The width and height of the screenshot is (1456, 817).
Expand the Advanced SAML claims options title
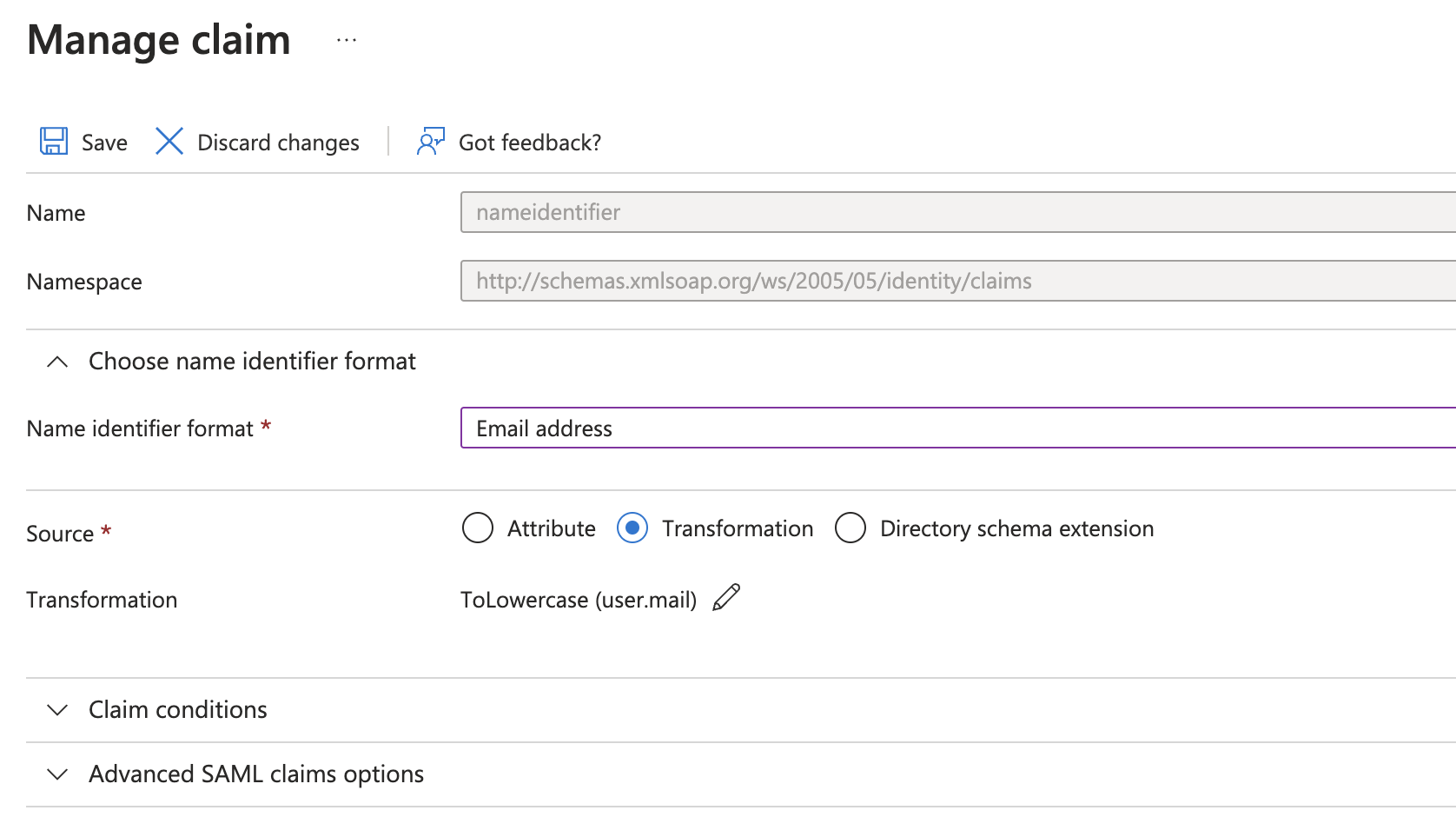point(256,774)
